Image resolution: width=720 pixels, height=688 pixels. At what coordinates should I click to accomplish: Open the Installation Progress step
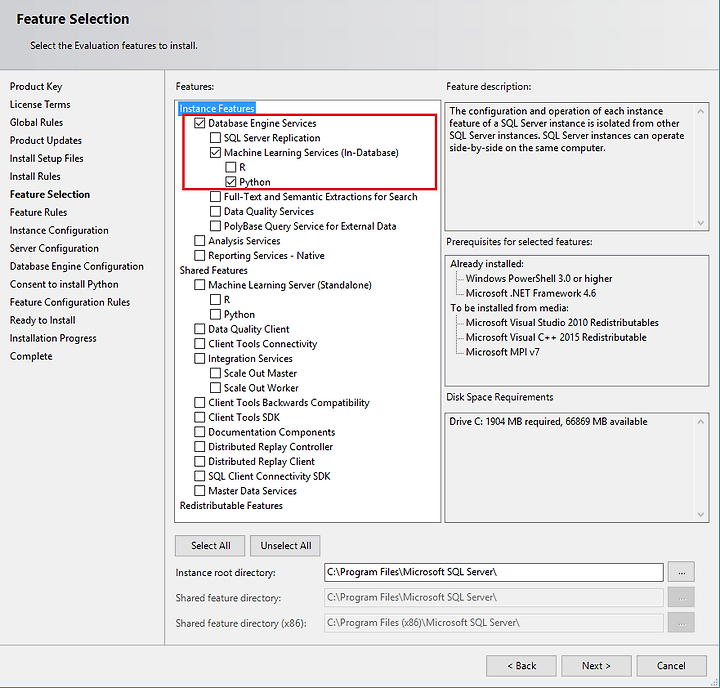[53, 338]
